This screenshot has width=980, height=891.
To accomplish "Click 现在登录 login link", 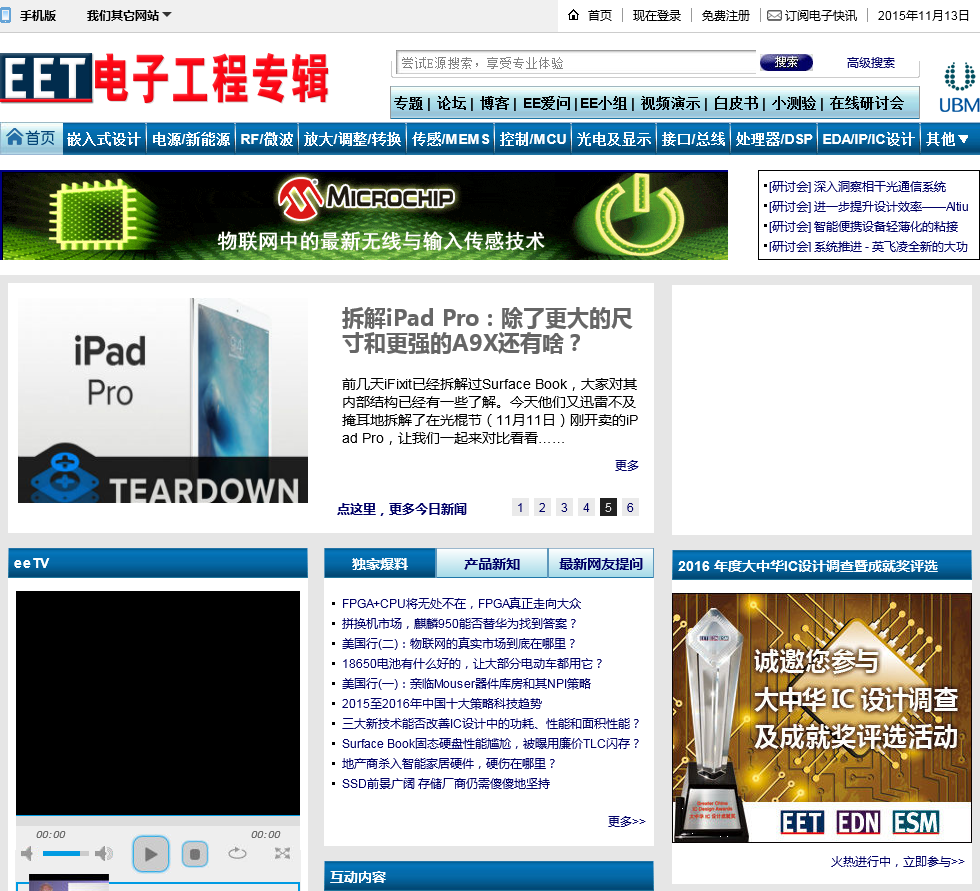I will tap(656, 16).
